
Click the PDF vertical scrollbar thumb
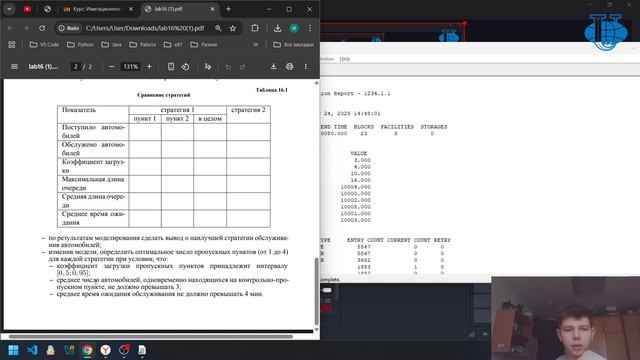316,291
